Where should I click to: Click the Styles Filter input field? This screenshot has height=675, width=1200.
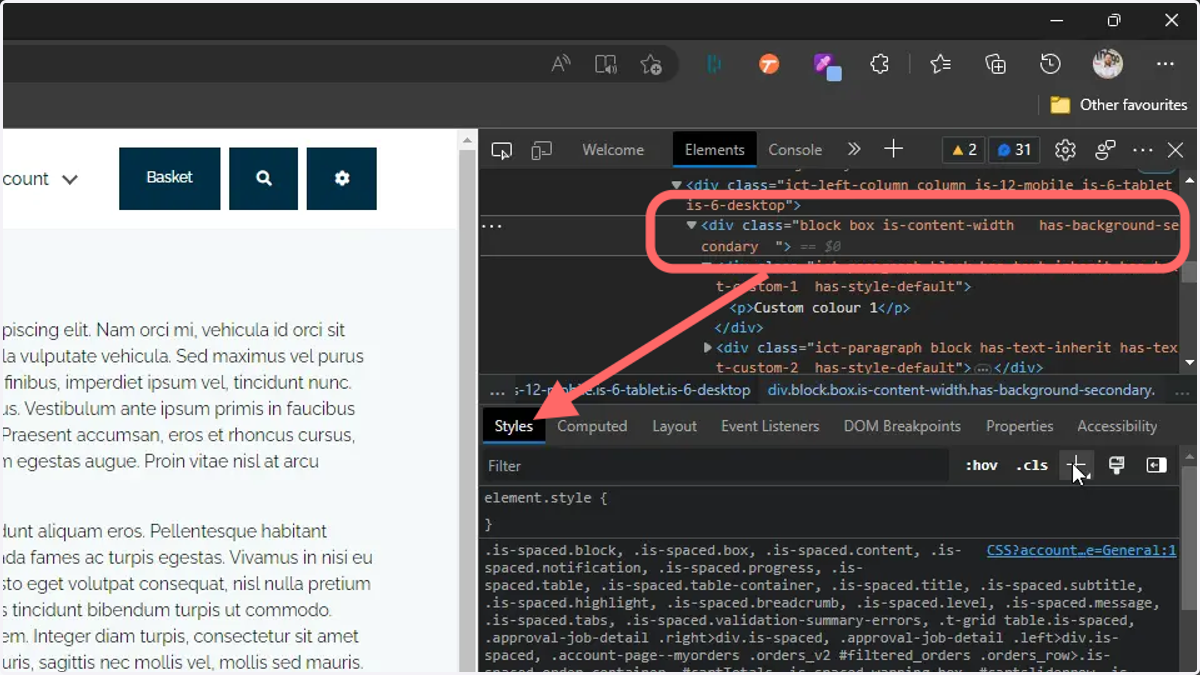click(714, 466)
